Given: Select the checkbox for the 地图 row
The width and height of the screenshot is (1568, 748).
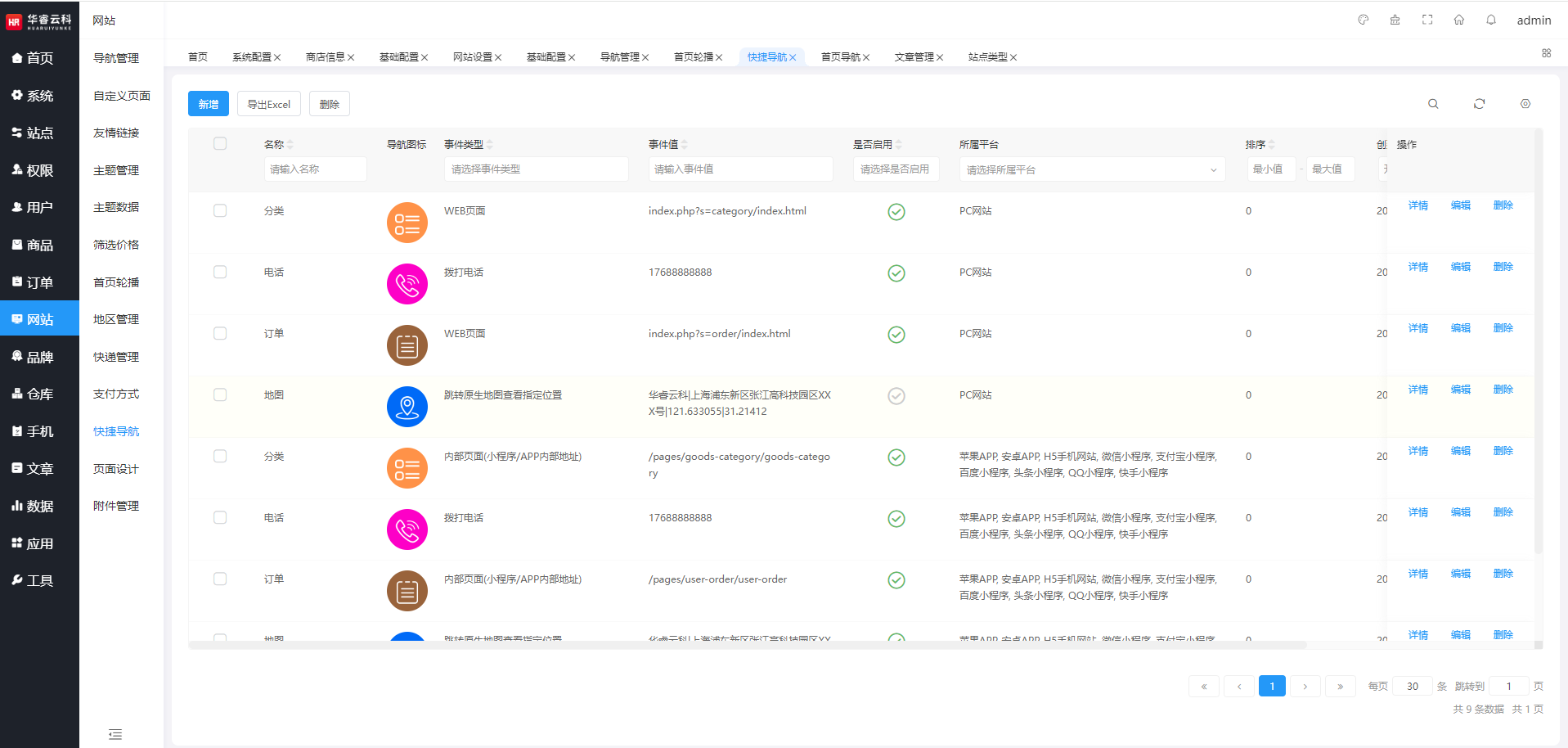Looking at the screenshot, I should click(220, 394).
